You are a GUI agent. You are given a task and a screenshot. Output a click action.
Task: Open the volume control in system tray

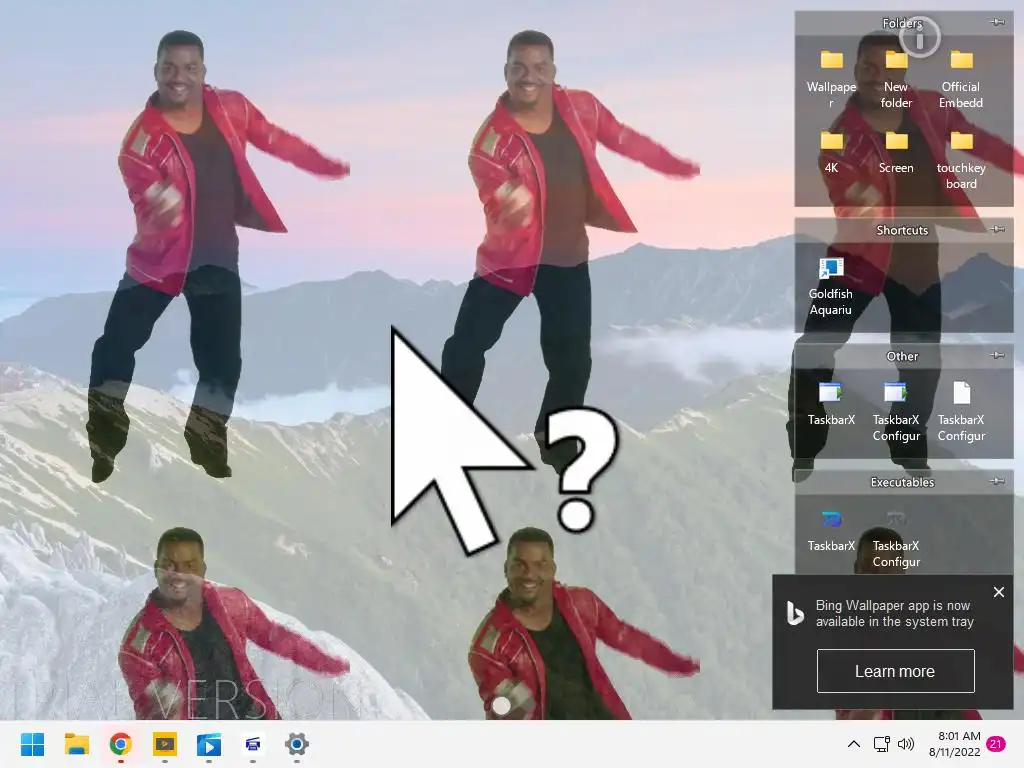(x=906, y=744)
